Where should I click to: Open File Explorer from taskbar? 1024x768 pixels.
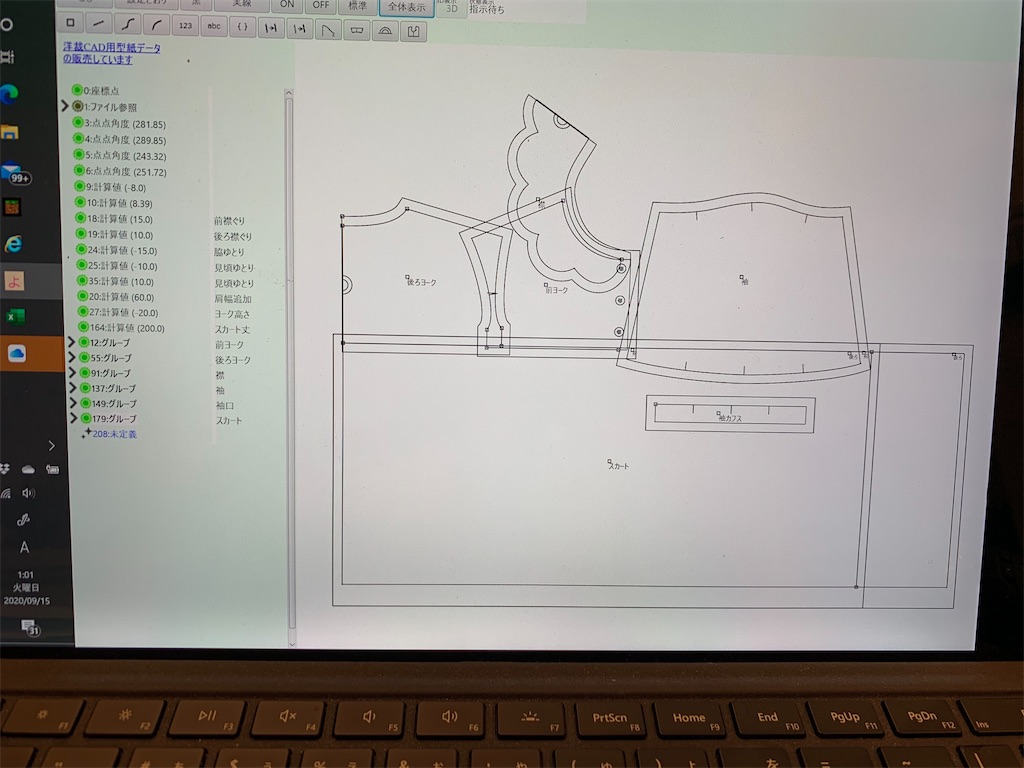9,133
